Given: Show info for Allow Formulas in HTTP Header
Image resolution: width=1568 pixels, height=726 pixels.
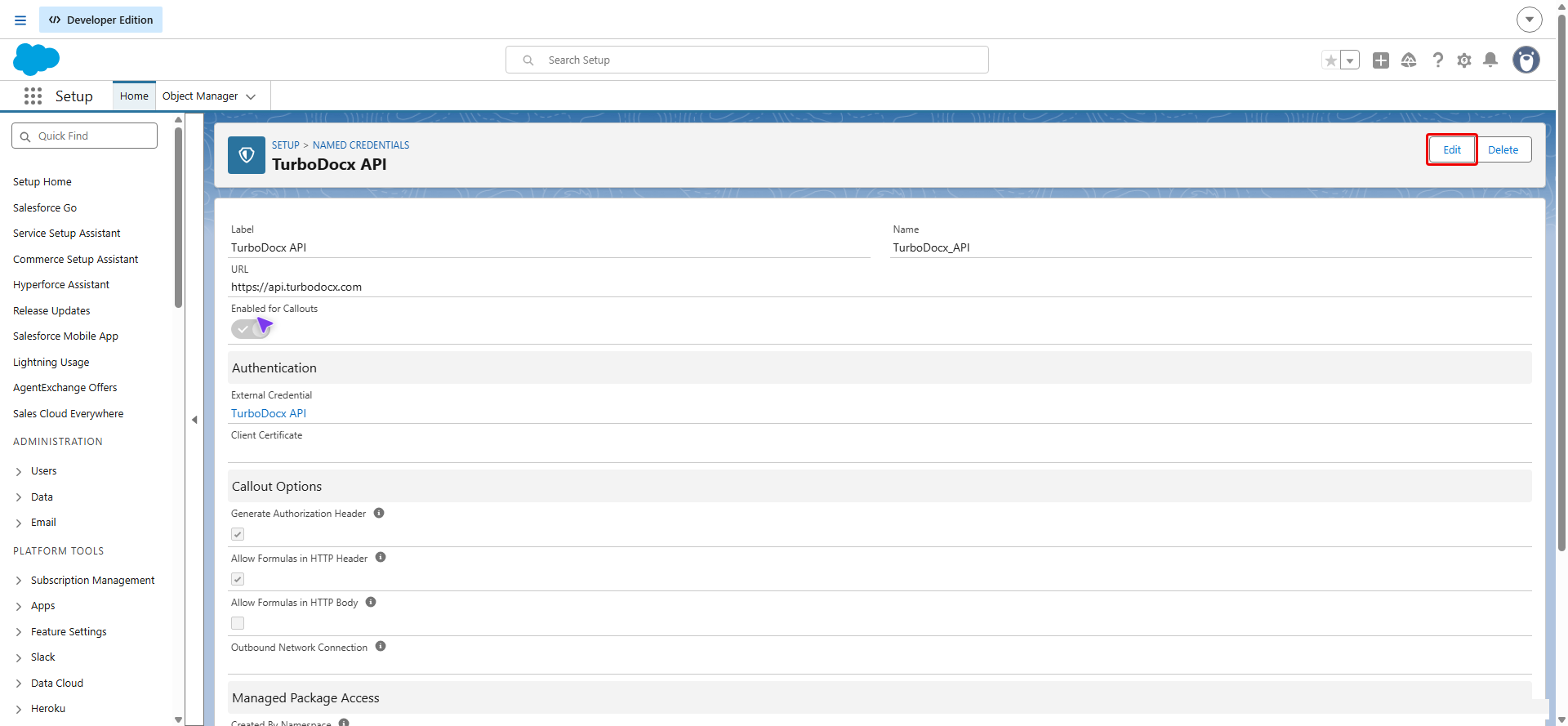Looking at the screenshot, I should tap(381, 558).
